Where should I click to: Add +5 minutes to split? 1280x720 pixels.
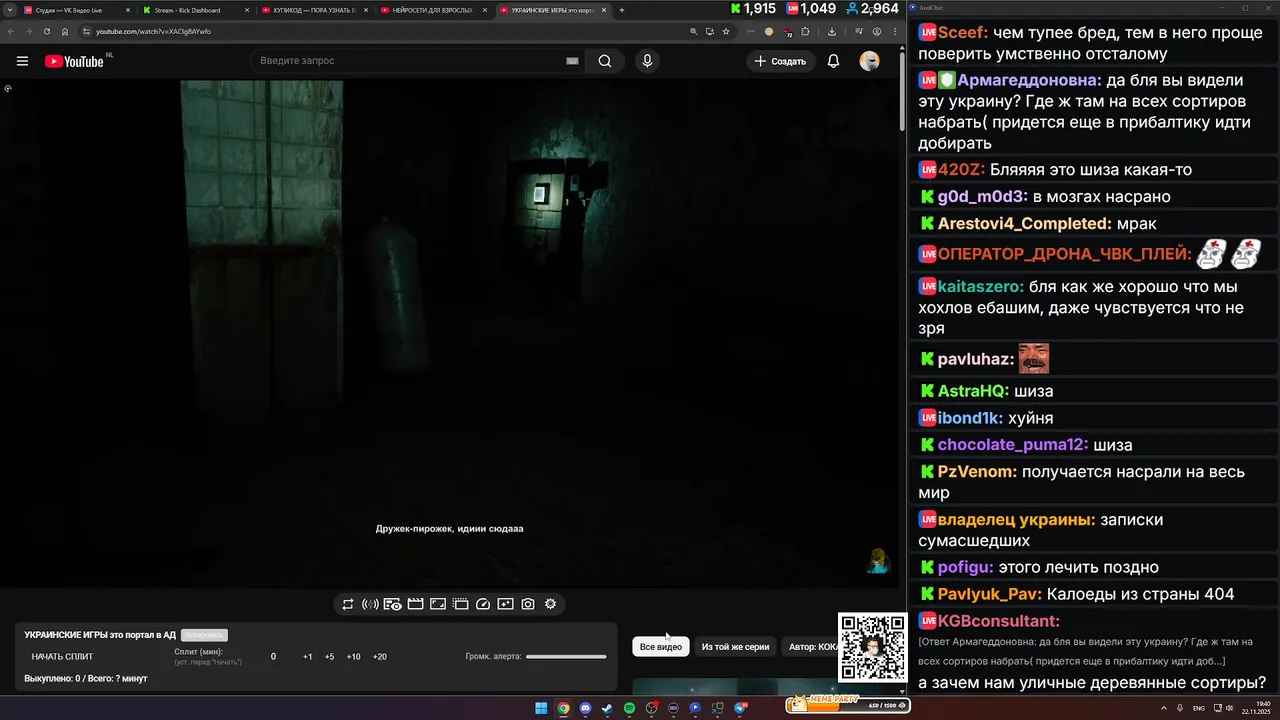click(x=329, y=657)
